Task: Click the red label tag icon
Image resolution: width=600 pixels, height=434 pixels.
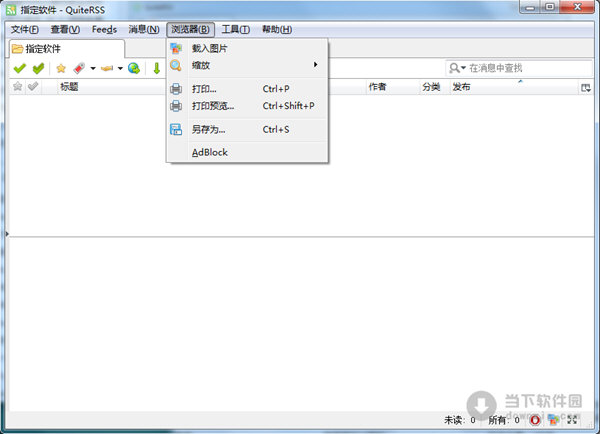Action: [79, 69]
